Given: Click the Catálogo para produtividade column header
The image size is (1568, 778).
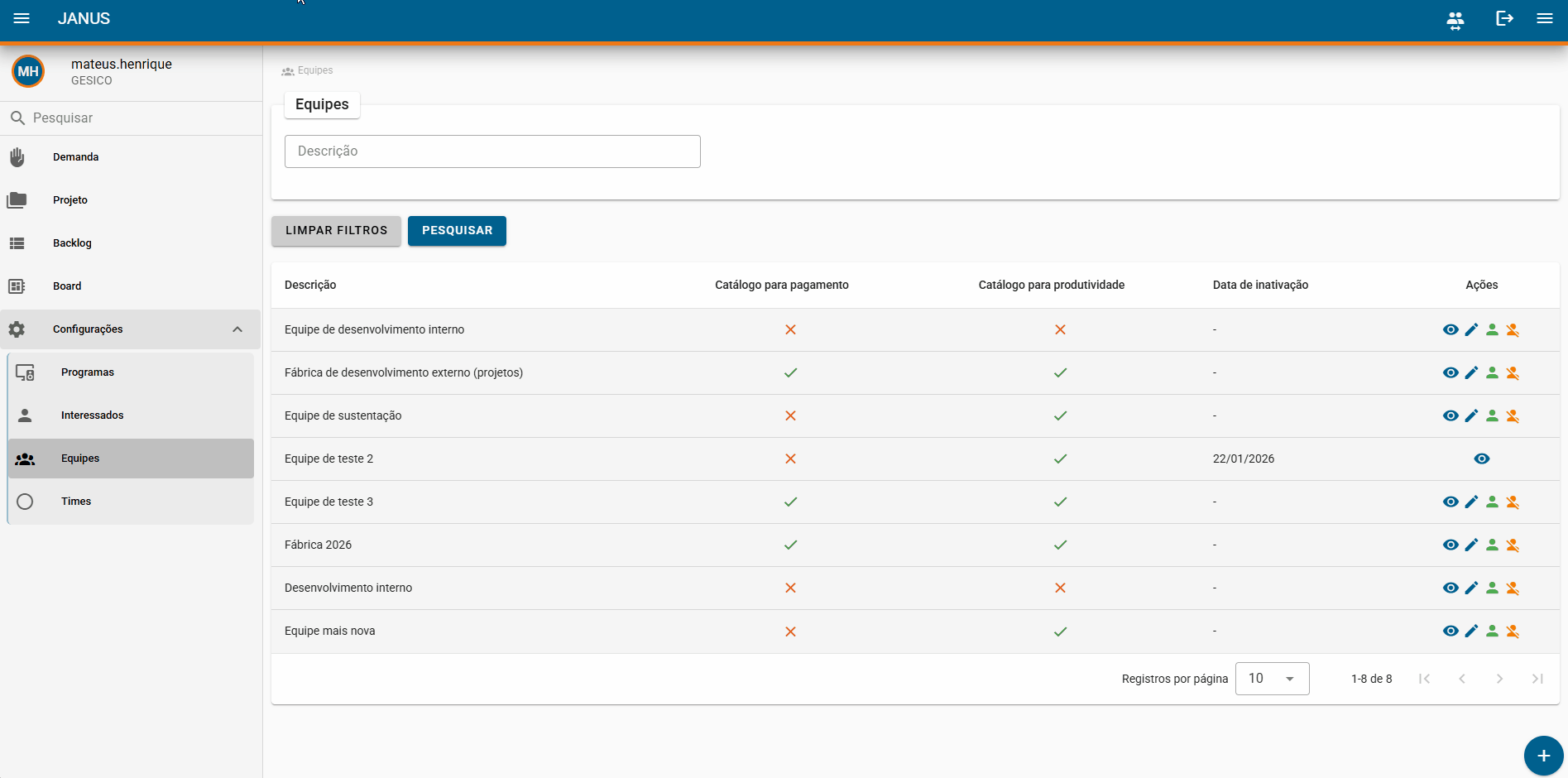Looking at the screenshot, I should [1052, 285].
